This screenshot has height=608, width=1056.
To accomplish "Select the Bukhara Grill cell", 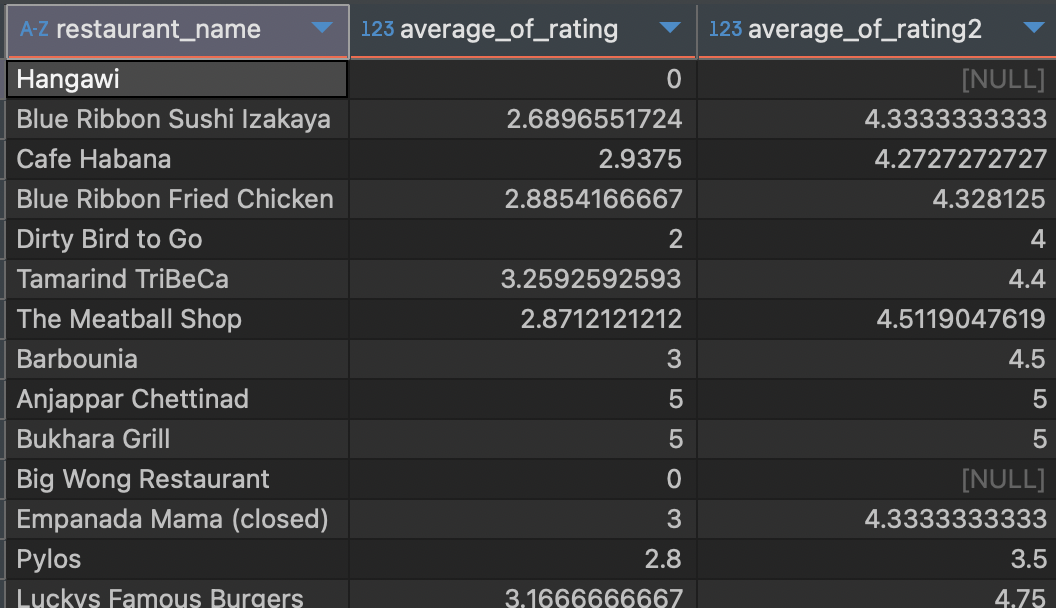I will coord(178,439).
